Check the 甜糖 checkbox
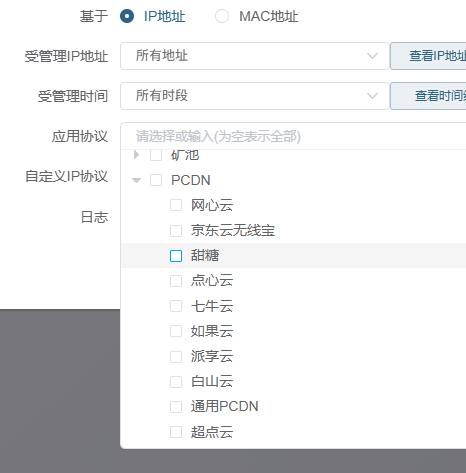This screenshot has width=466, height=473. (x=176, y=256)
